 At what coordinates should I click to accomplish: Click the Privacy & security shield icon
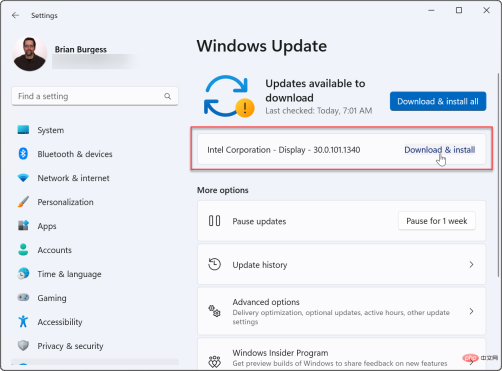23,345
